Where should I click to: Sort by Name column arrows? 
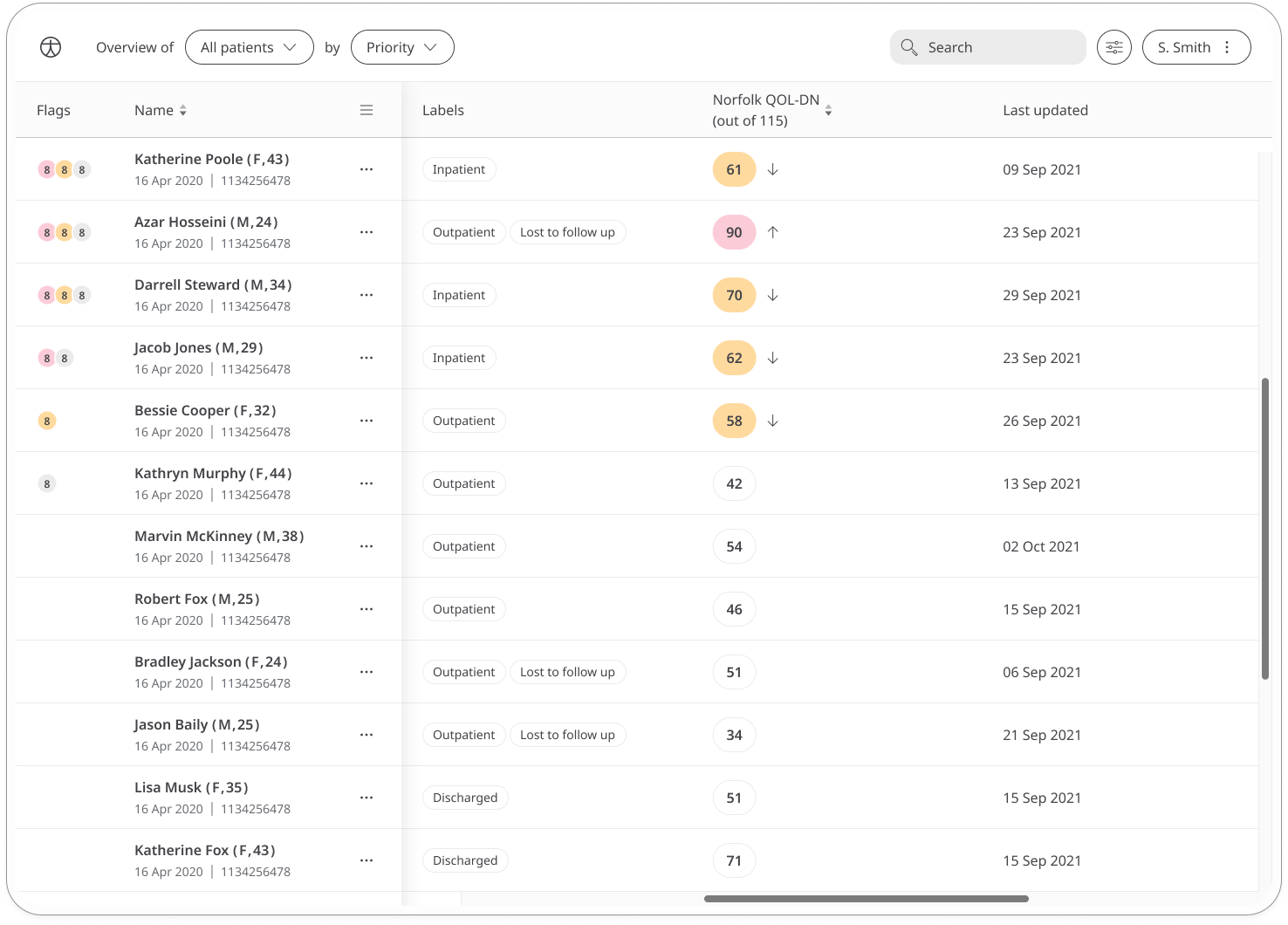[183, 111]
